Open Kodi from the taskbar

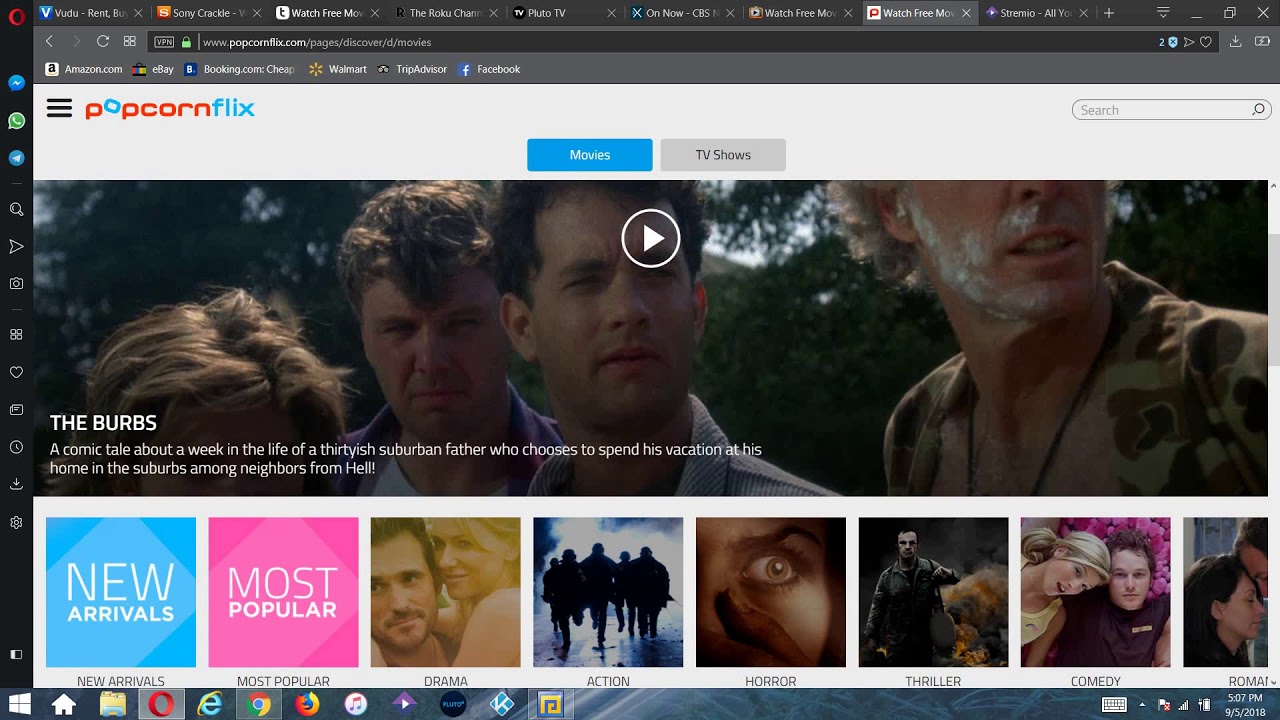[x=502, y=704]
